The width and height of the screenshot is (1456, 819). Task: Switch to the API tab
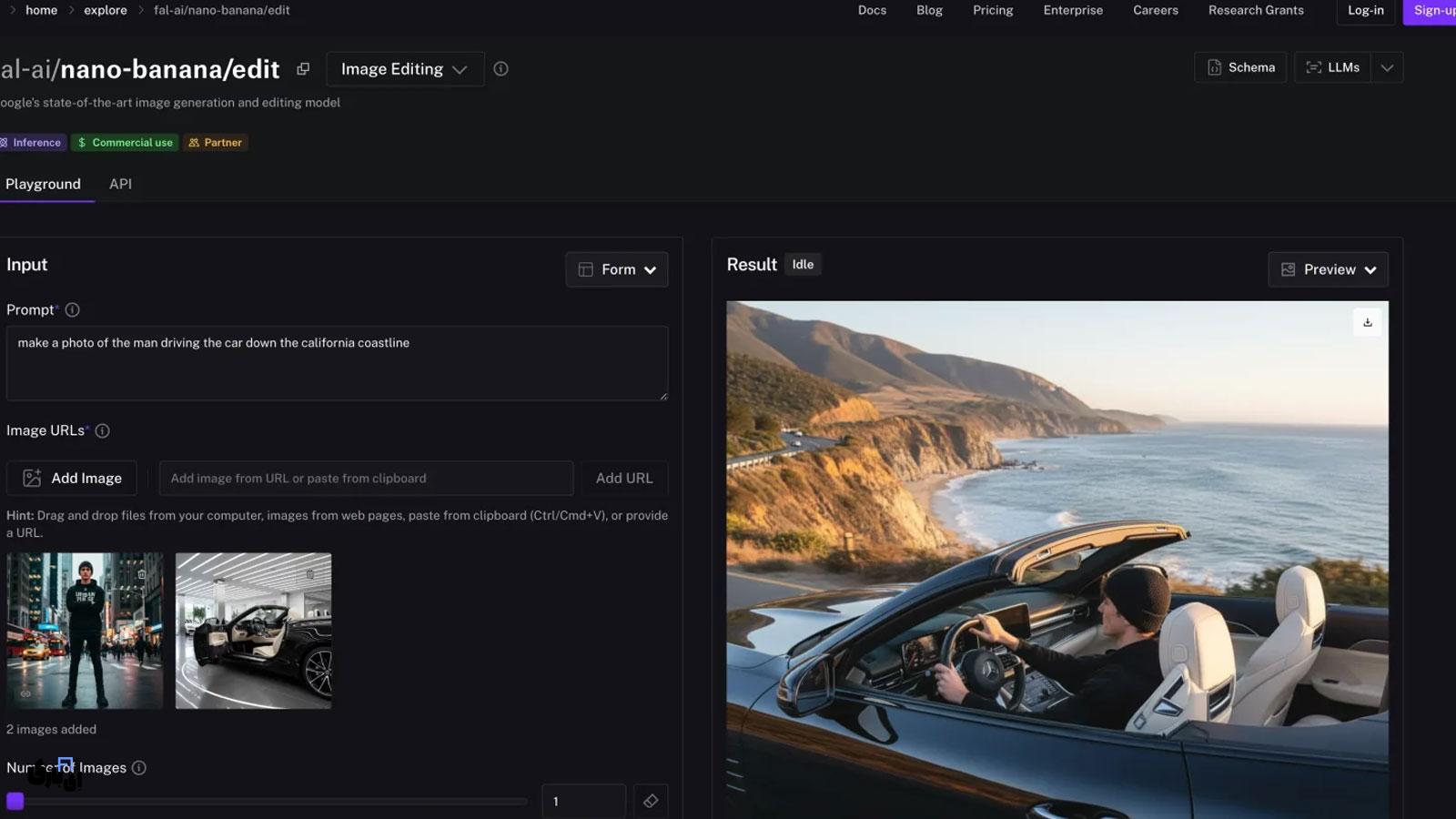[120, 184]
